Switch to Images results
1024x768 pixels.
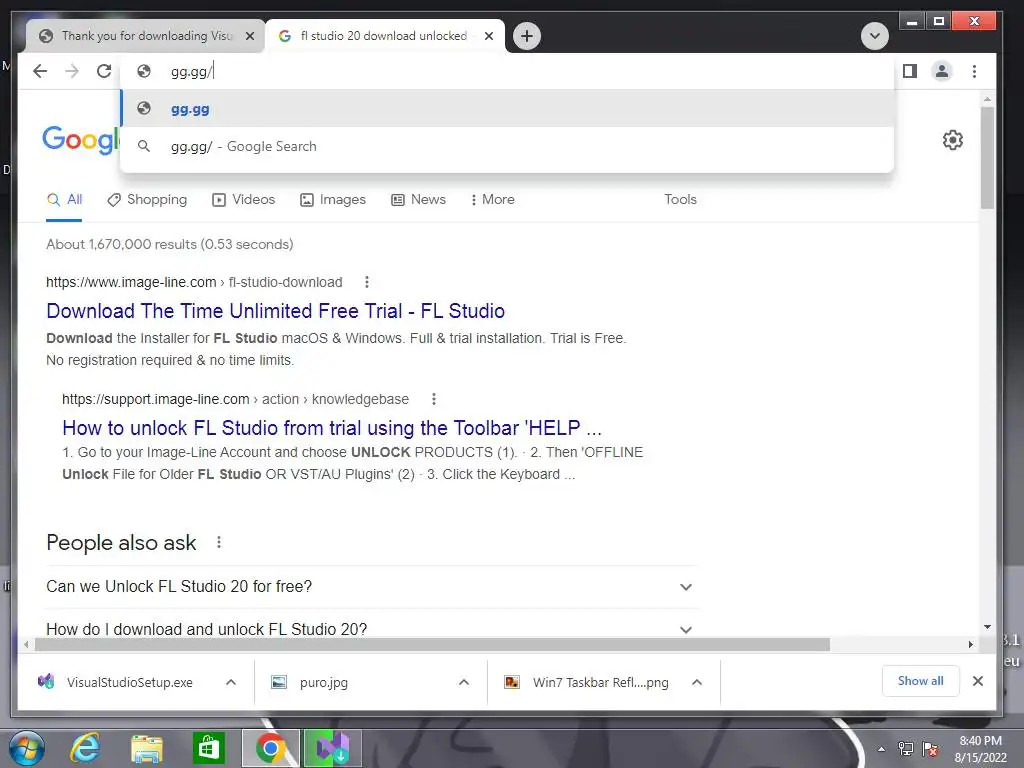point(332,200)
